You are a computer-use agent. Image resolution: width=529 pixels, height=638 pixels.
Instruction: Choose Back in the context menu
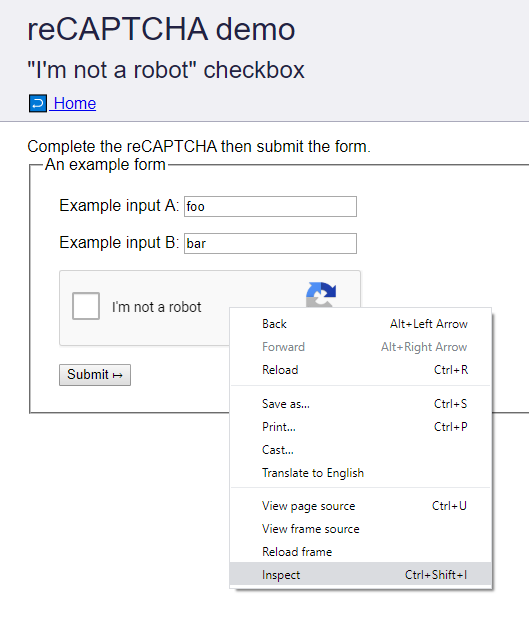pos(361,324)
